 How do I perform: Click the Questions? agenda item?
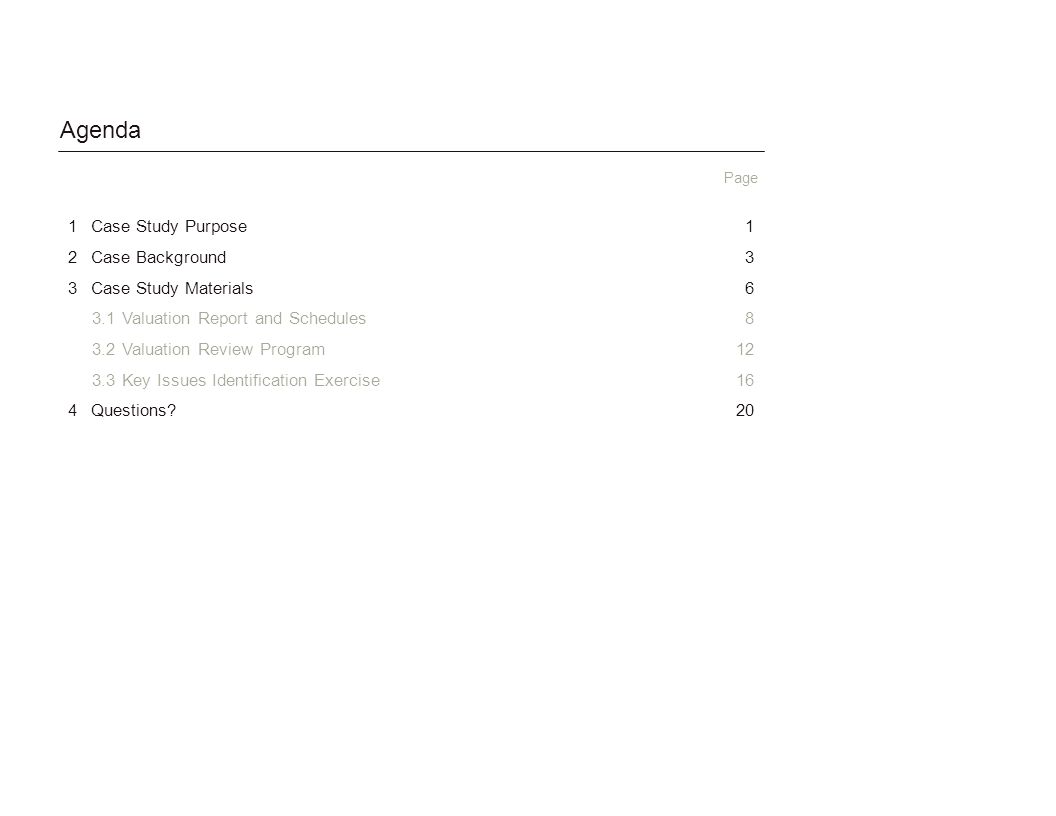tap(133, 411)
